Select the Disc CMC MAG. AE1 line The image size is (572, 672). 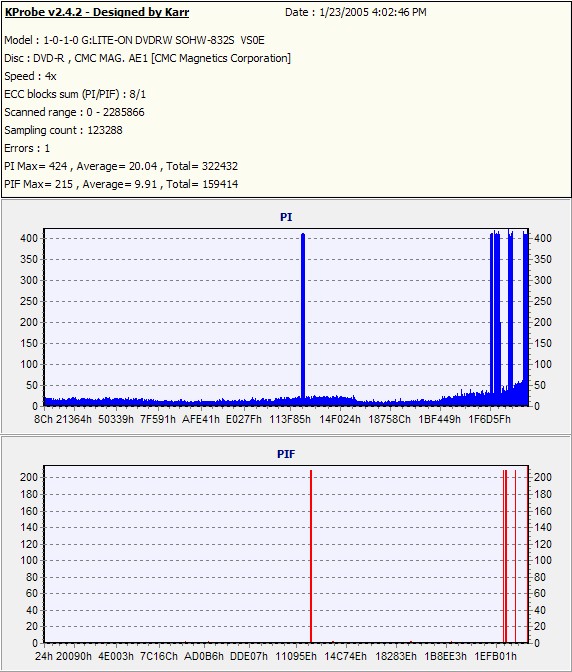coord(147,58)
